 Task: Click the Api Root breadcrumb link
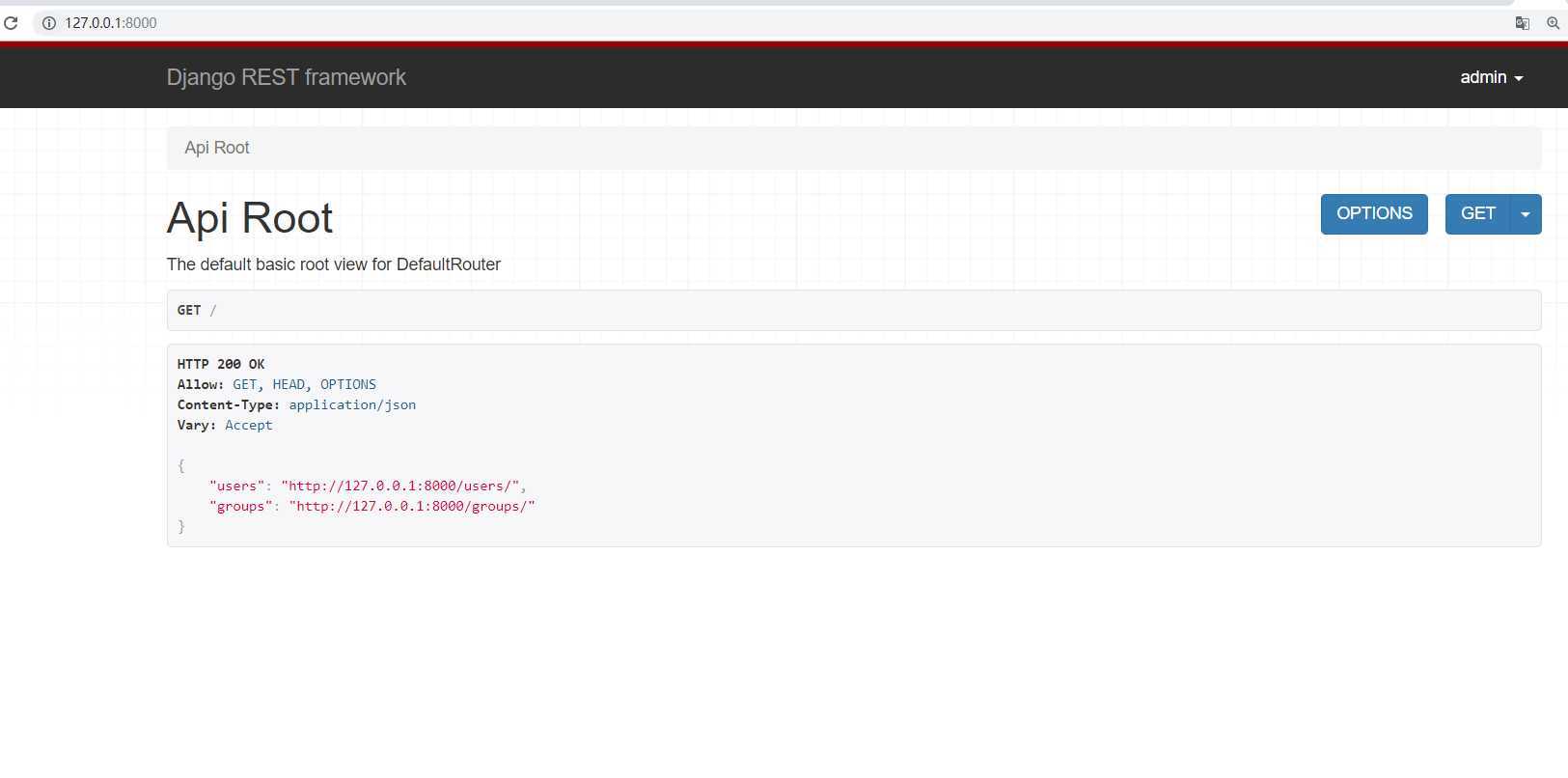[217, 148]
